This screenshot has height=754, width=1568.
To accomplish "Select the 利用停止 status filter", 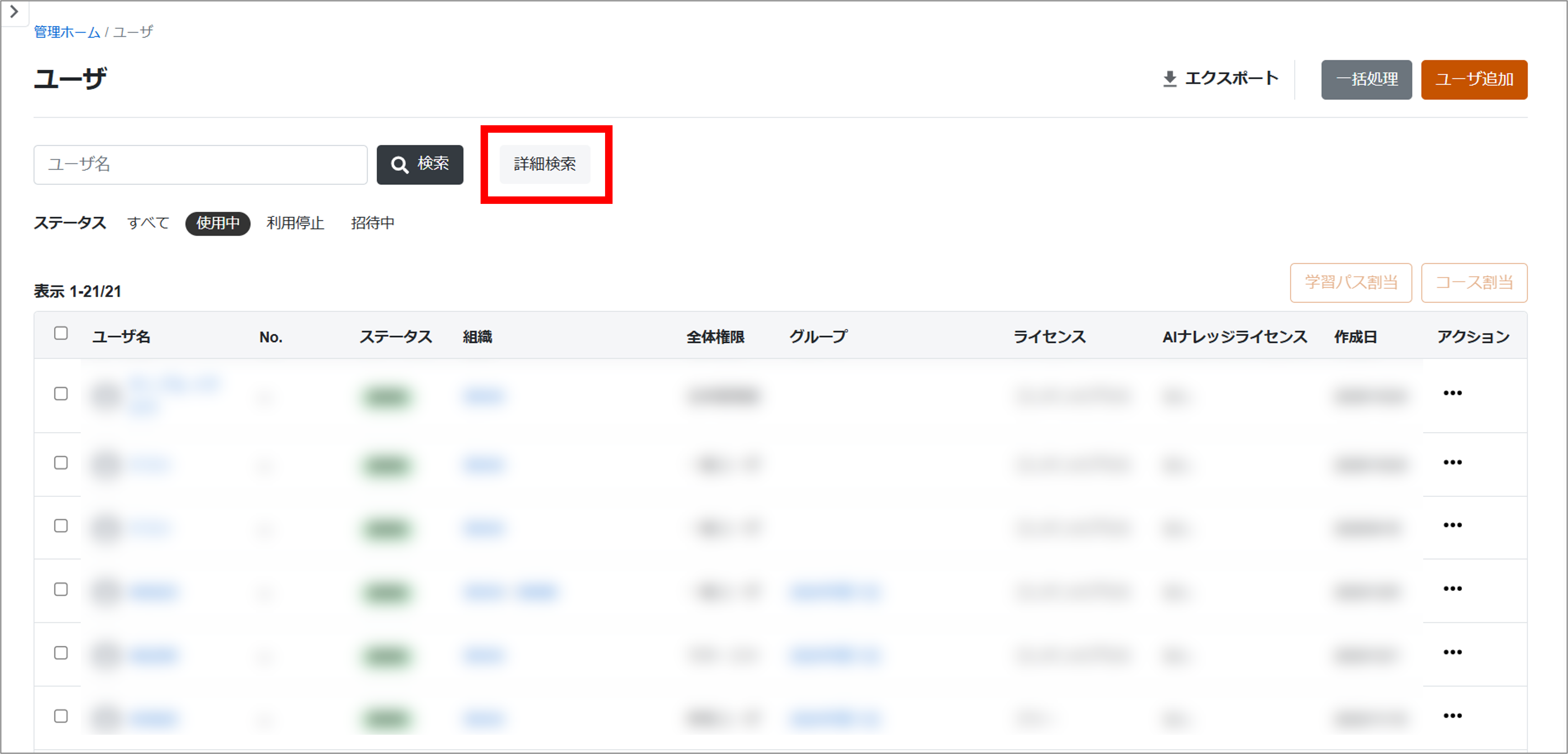I will (295, 223).
